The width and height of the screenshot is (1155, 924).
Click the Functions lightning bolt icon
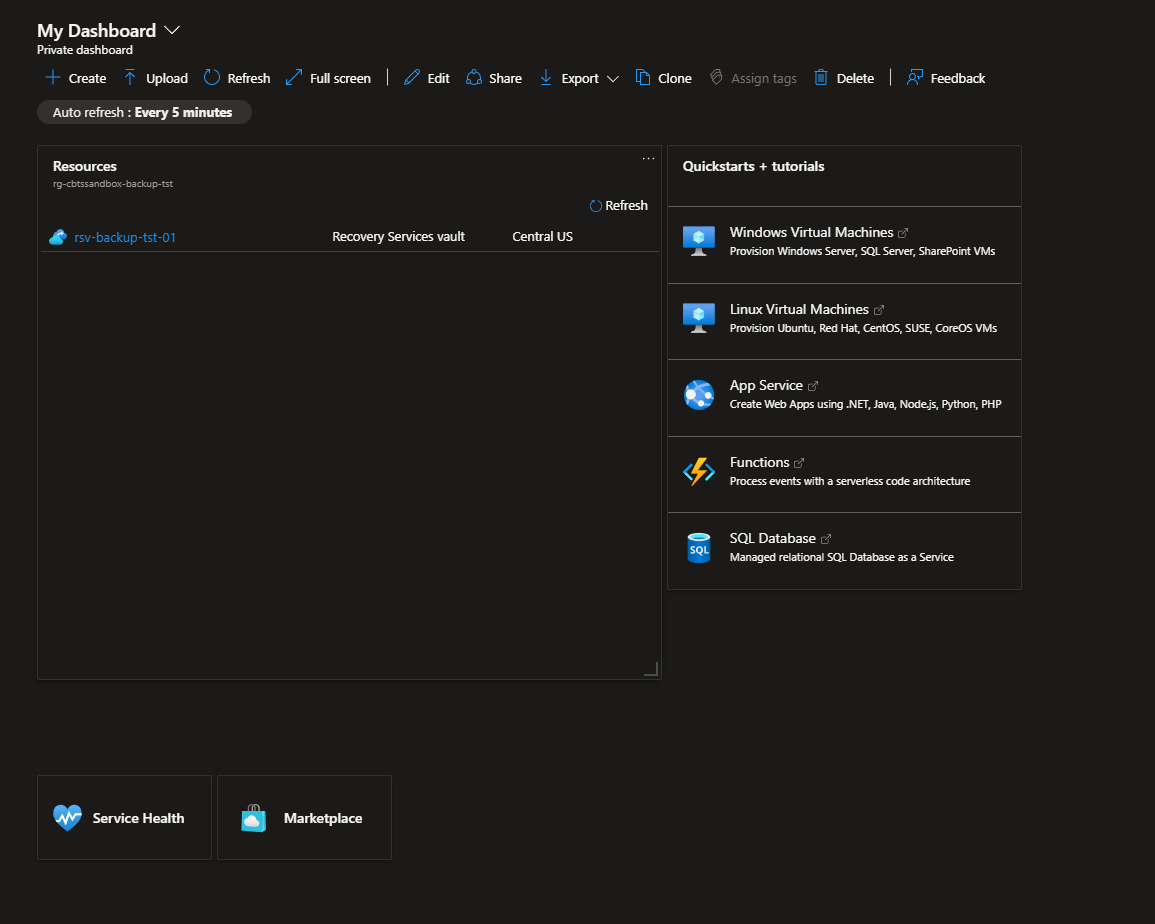[x=699, y=472]
